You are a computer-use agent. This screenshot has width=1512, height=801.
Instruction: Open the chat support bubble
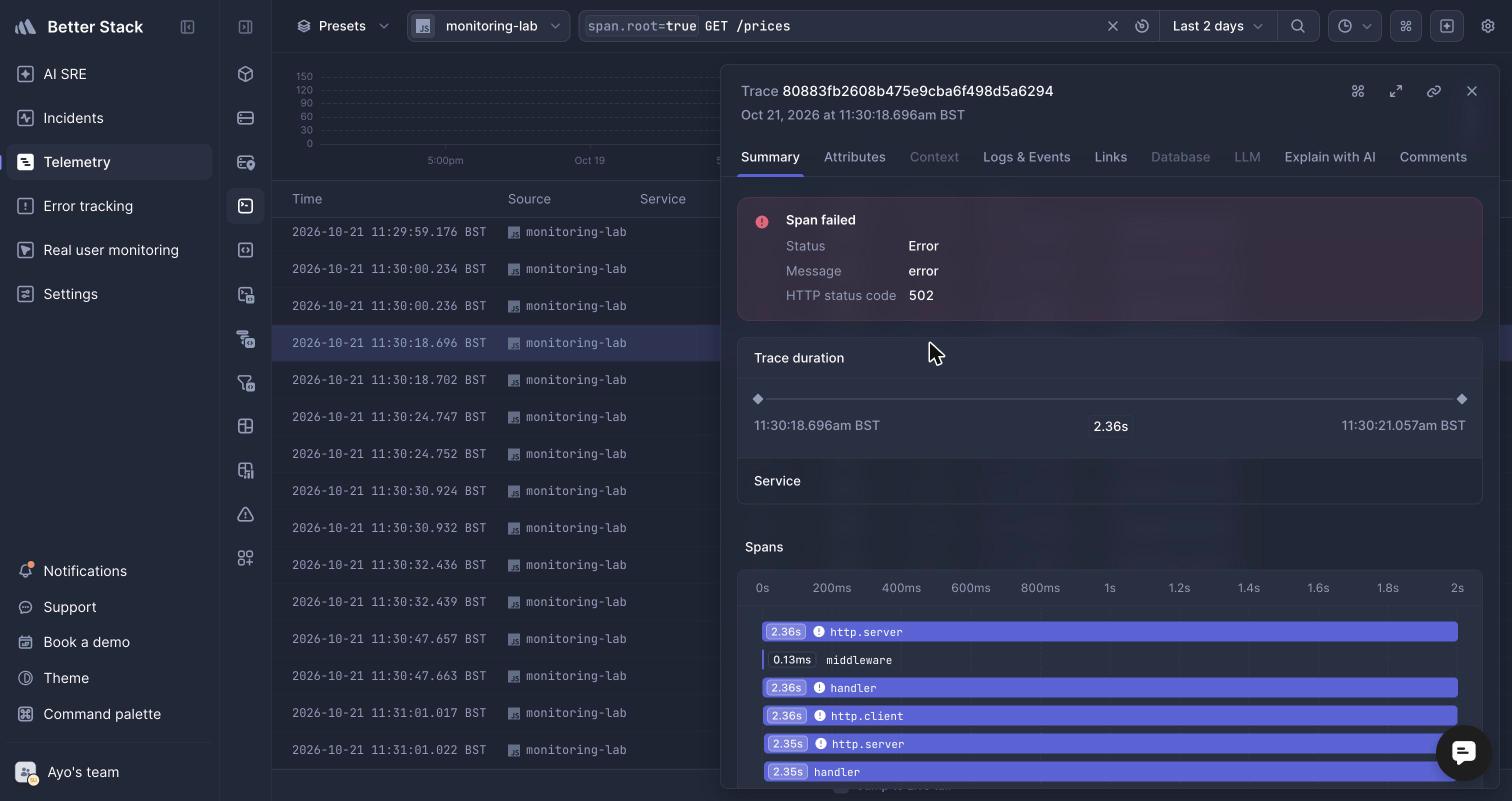(1463, 753)
